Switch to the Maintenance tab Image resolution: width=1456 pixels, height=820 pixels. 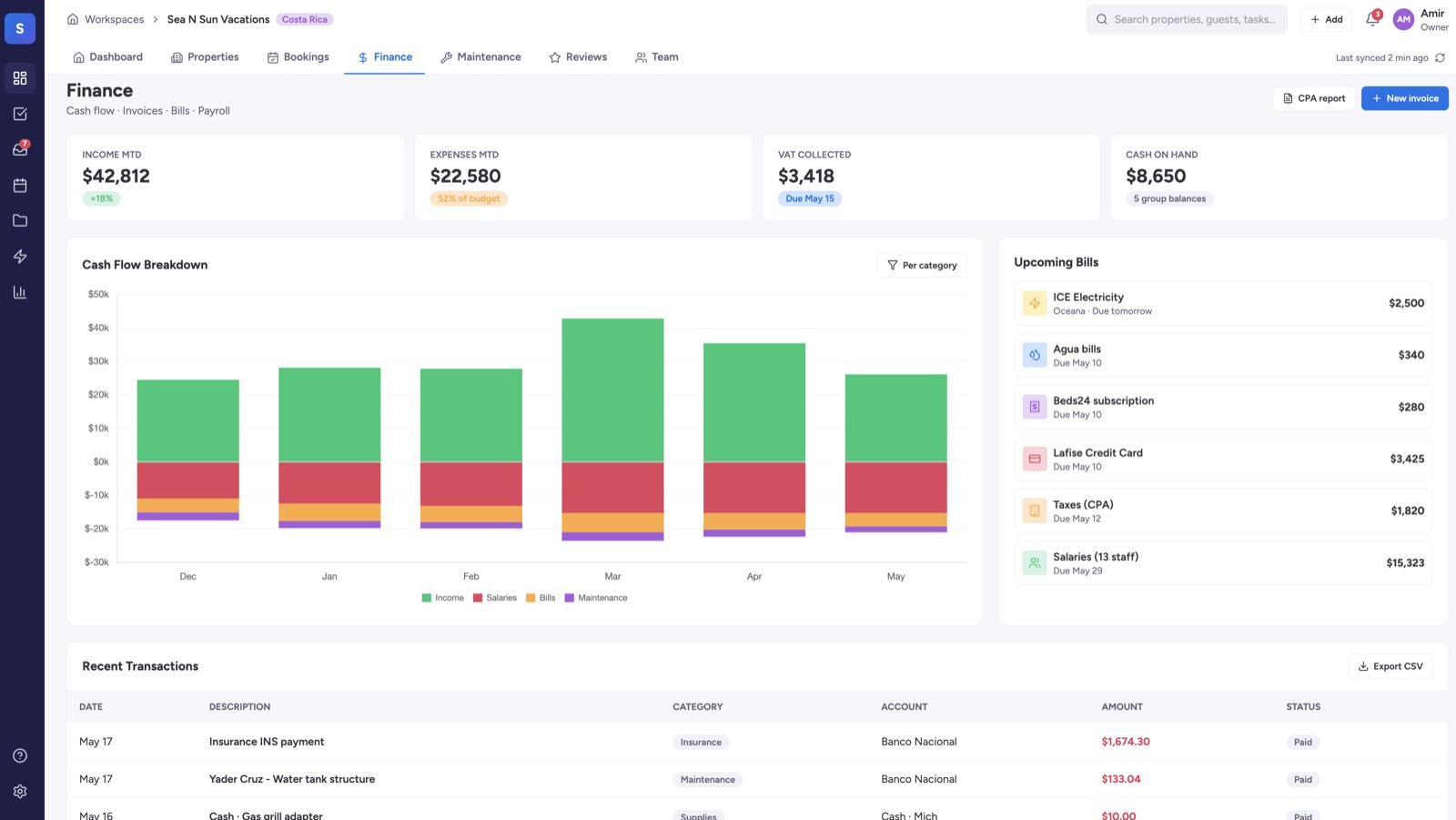click(480, 56)
